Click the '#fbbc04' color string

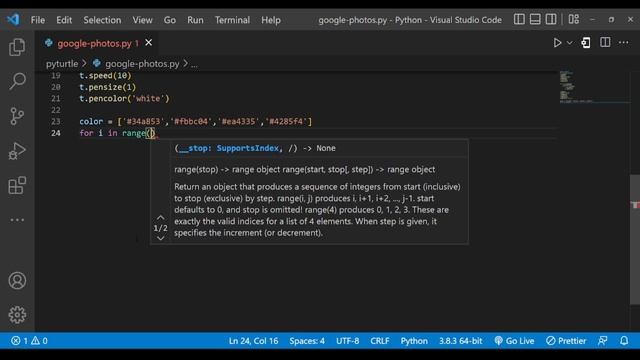[191, 121]
